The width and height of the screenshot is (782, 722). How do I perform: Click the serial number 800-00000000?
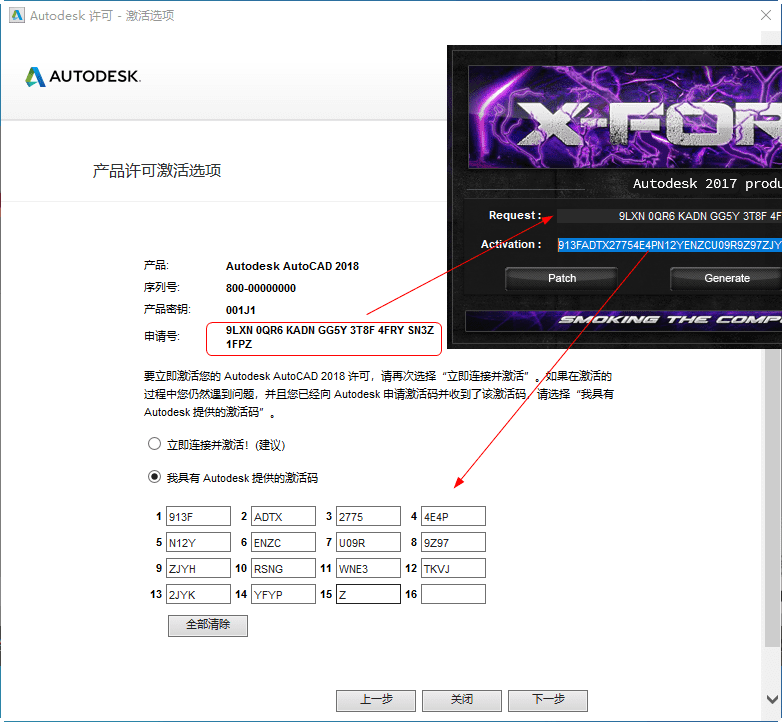[261, 288]
